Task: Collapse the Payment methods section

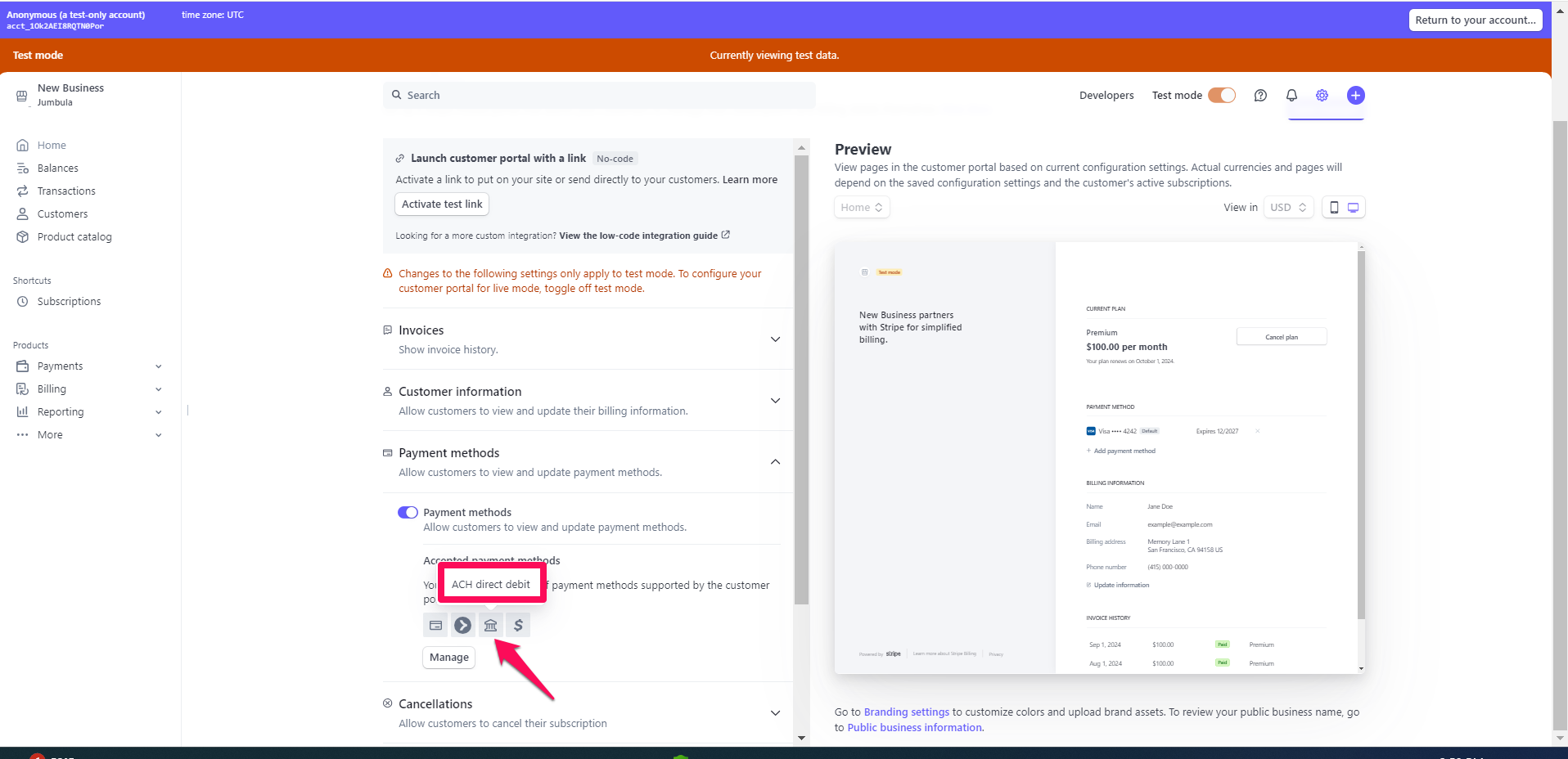Action: pos(775,461)
